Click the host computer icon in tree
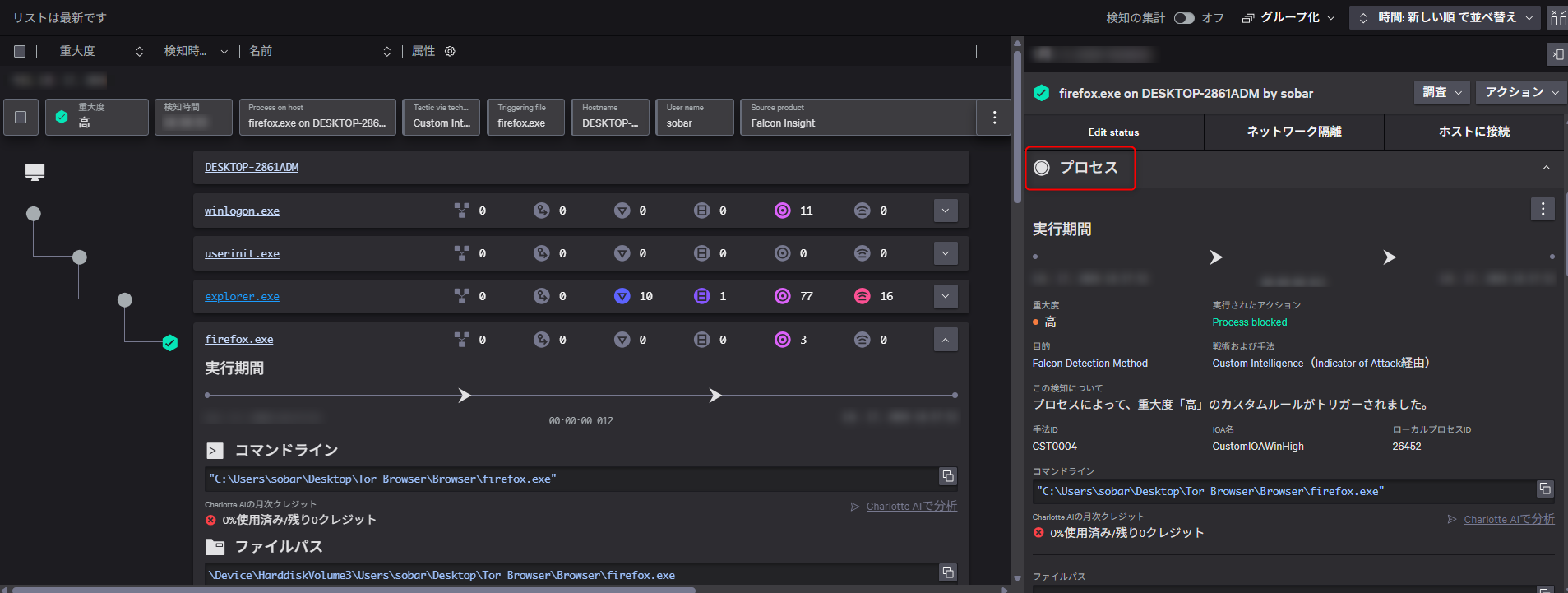 35,171
